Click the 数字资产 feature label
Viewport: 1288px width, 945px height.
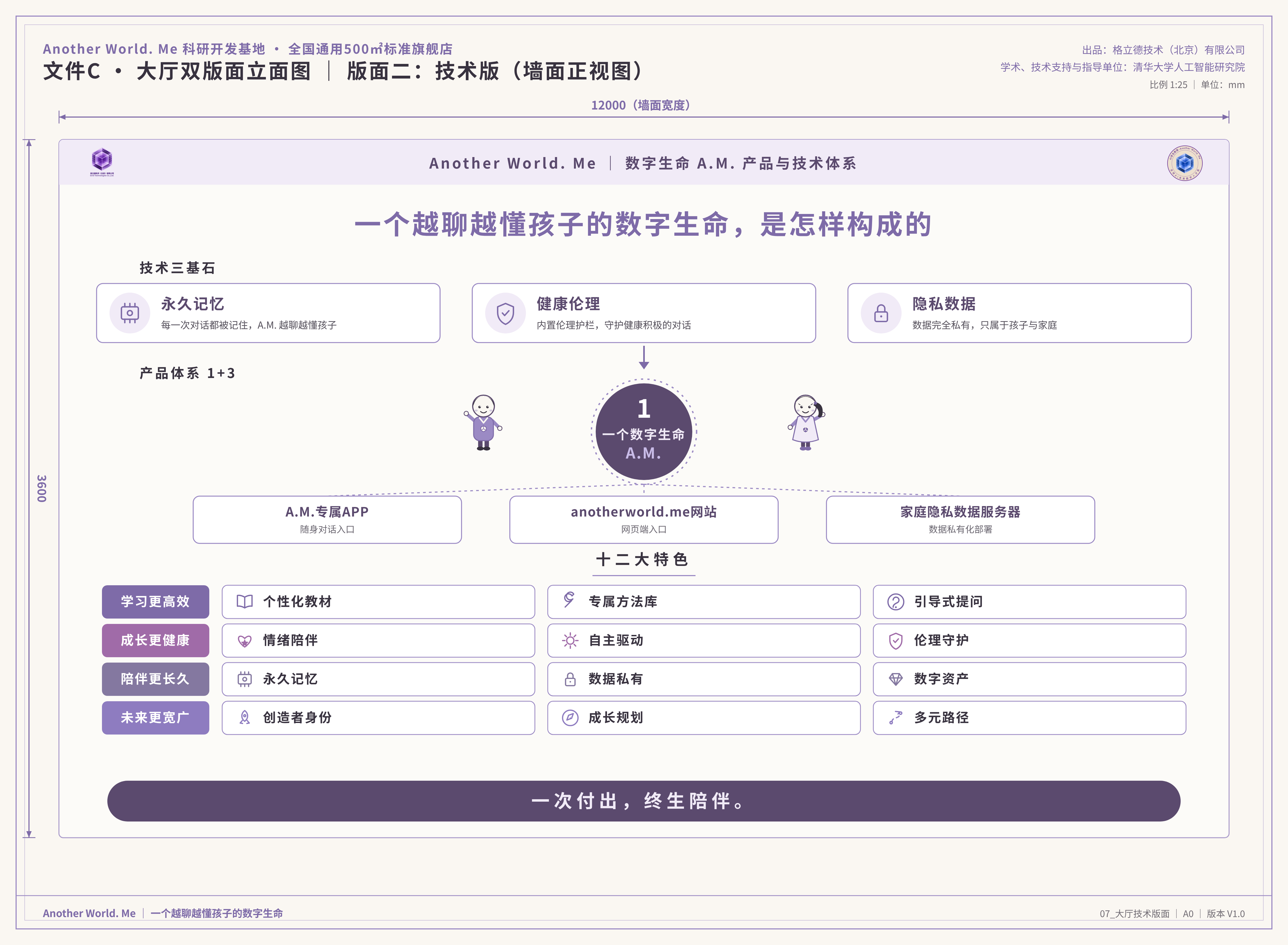tap(942, 679)
